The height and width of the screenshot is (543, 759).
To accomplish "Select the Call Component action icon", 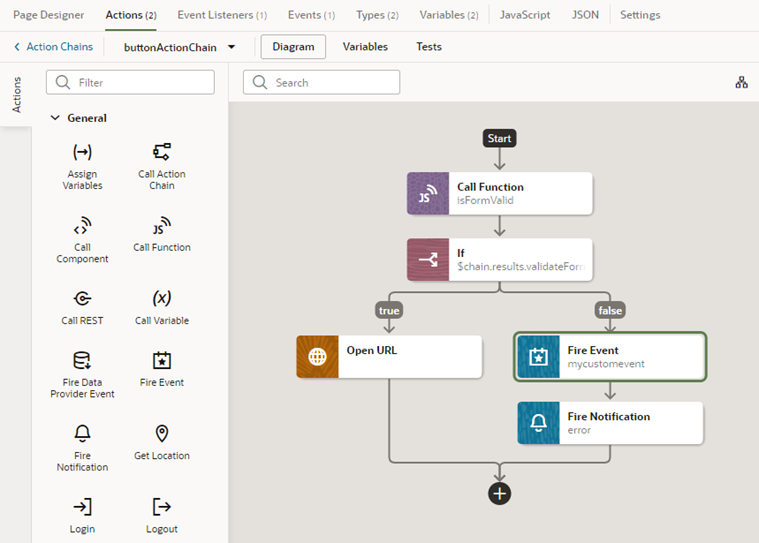I will [82, 226].
